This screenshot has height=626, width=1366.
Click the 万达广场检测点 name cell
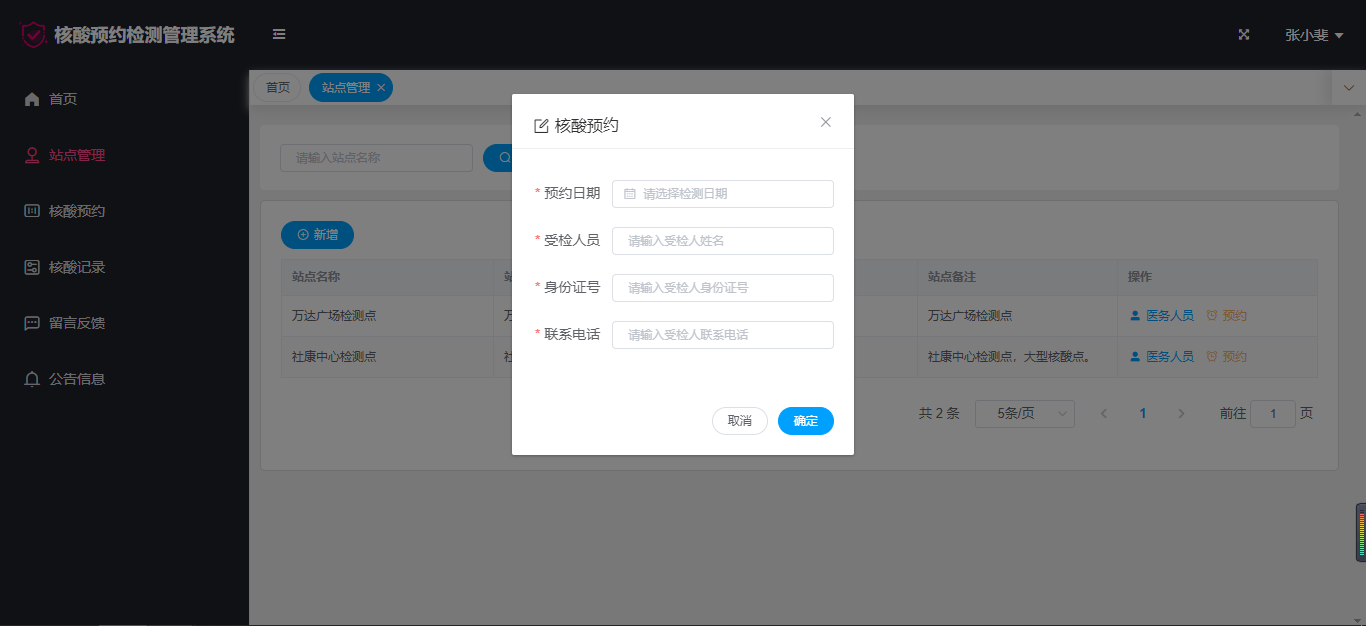coord(387,316)
